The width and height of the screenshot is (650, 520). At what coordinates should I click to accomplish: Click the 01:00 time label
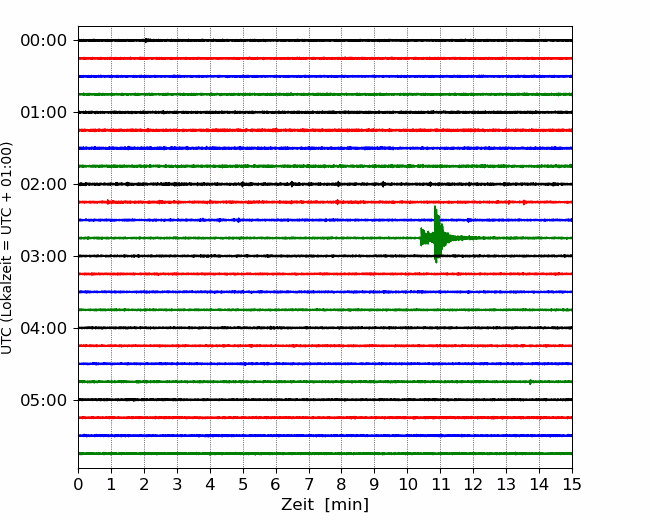44,112
